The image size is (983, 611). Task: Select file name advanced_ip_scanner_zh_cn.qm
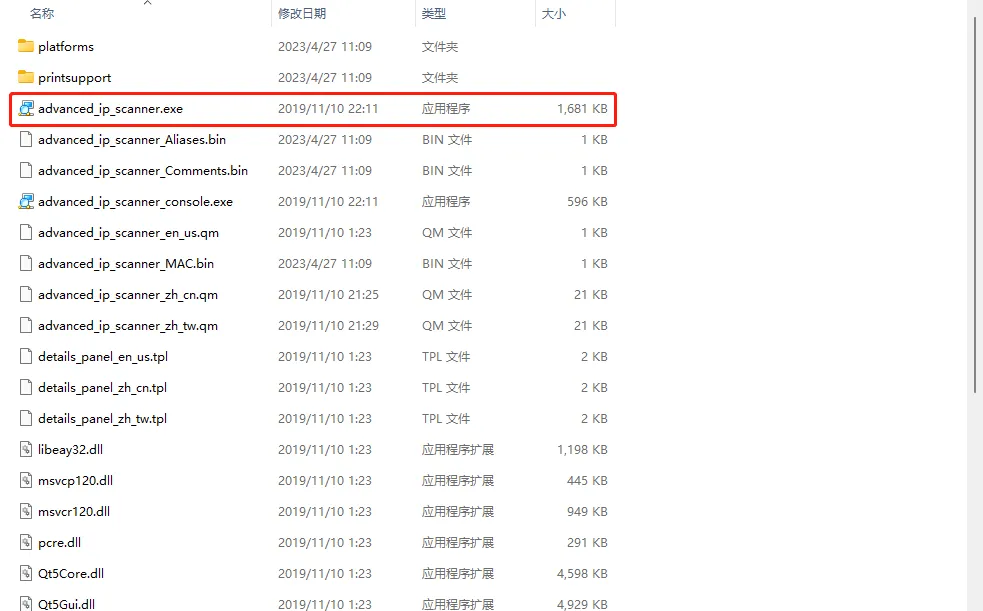[x=128, y=295]
